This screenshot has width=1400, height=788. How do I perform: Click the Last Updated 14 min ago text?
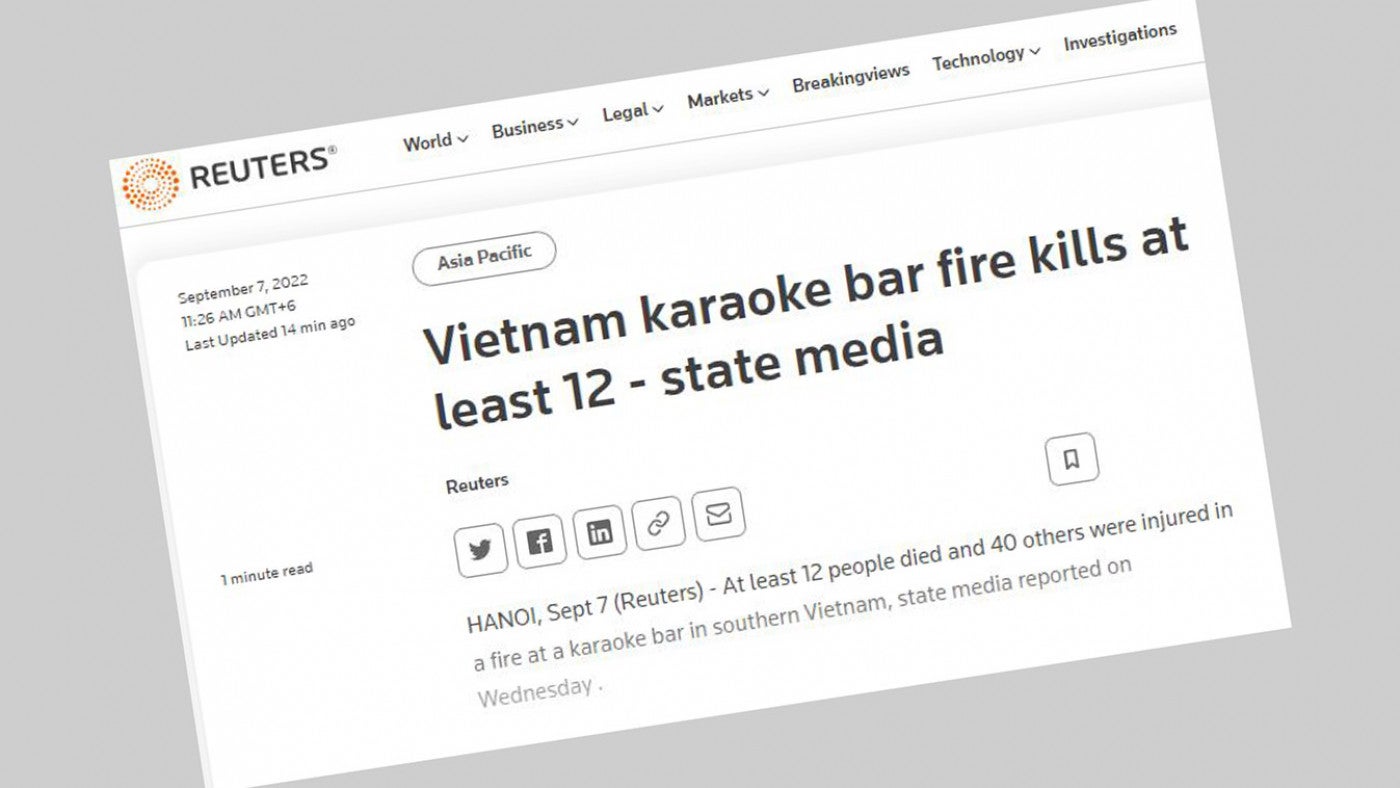270,333
